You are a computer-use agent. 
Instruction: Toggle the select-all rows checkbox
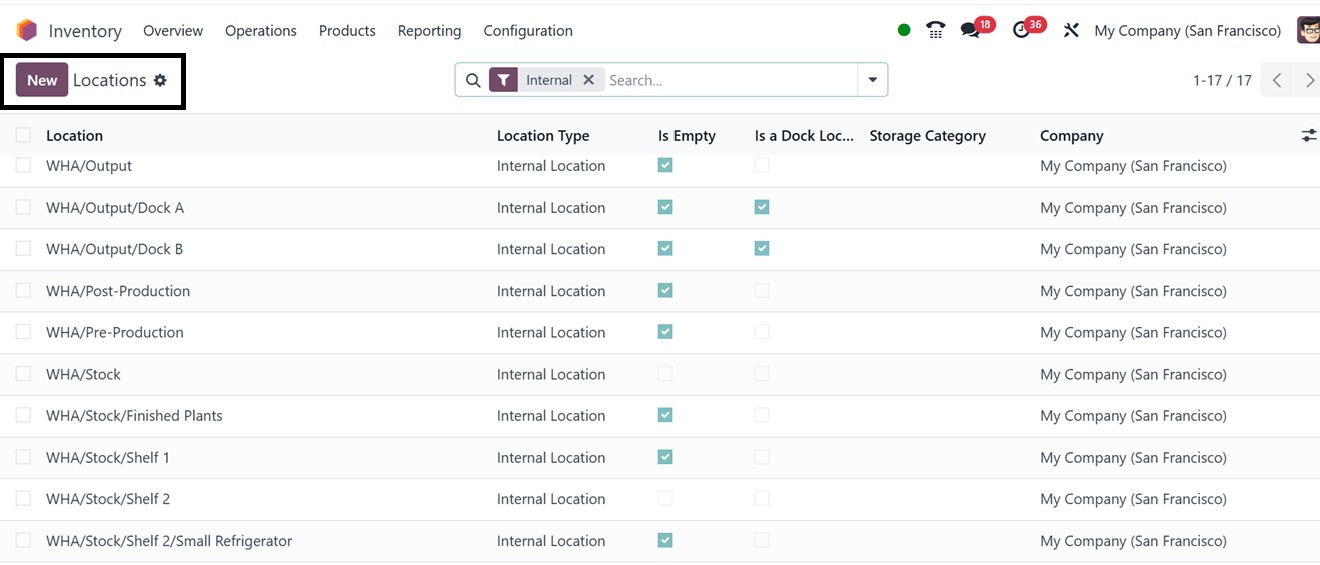click(23, 135)
